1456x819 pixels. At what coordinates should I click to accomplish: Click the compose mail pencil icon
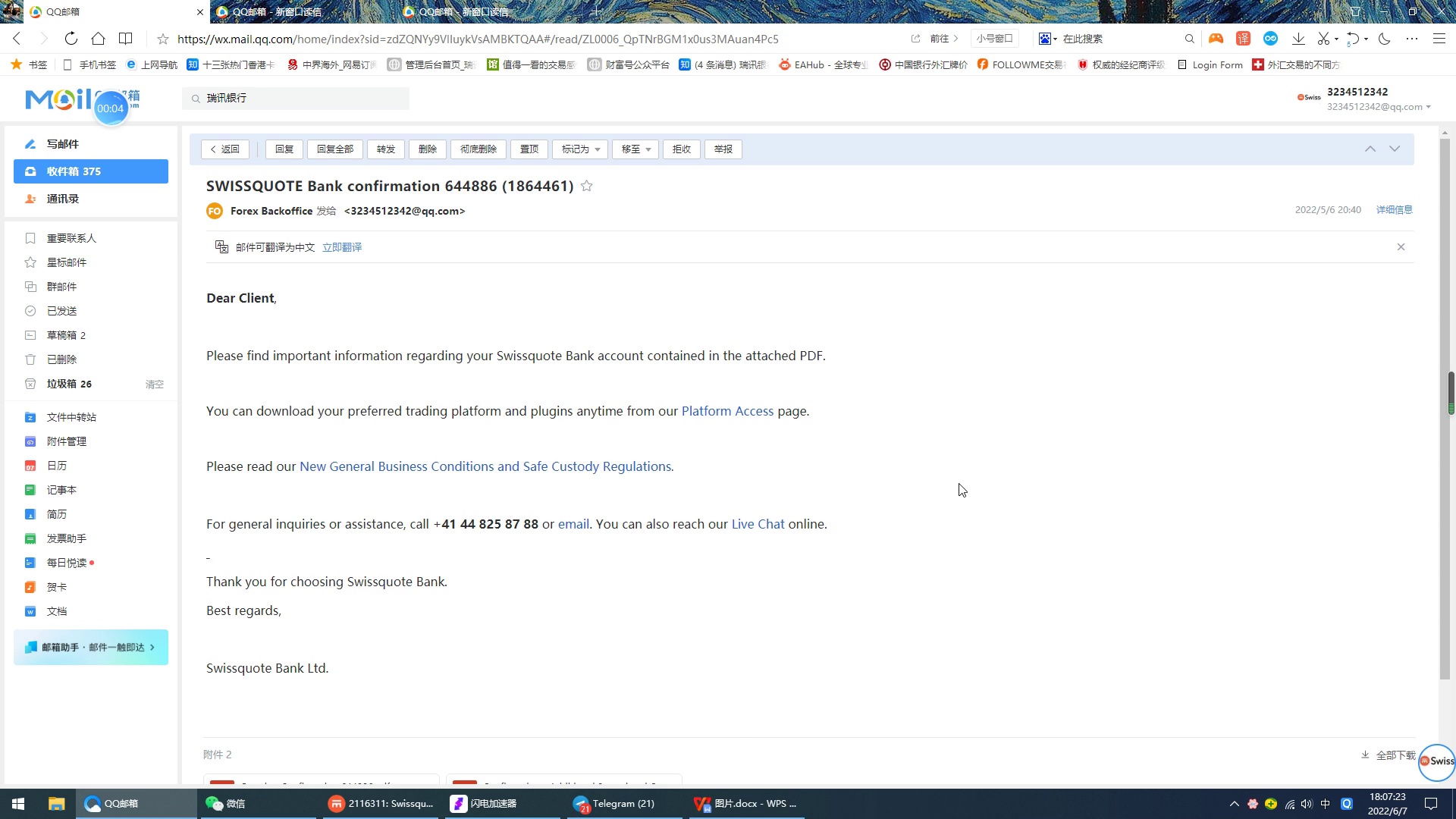[x=30, y=144]
